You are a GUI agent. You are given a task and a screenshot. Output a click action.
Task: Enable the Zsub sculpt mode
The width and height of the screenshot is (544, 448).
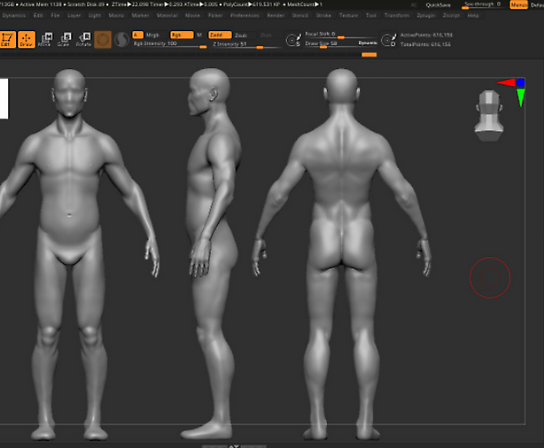coord(241,35)
